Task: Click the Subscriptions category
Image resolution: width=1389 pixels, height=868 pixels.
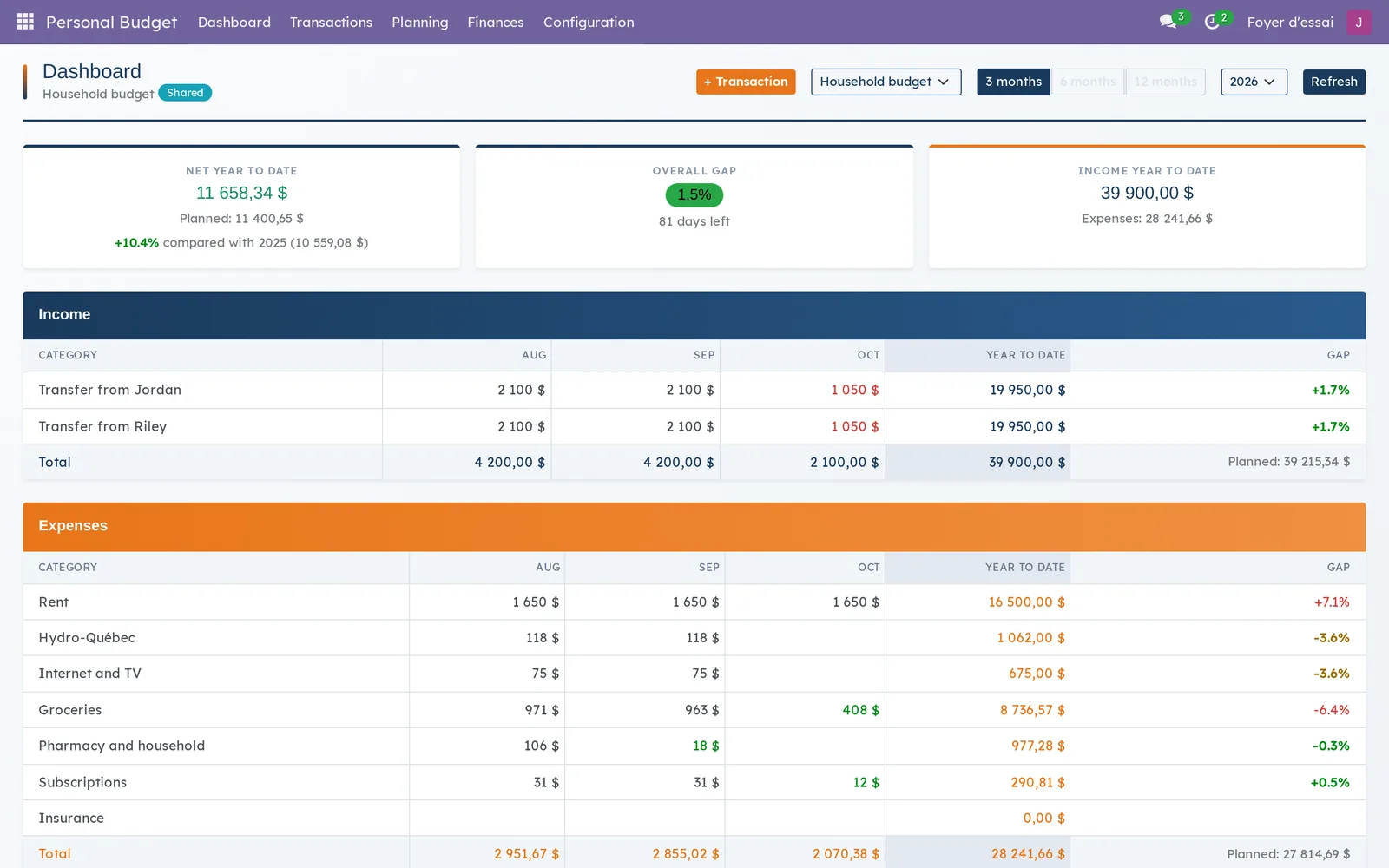Action: pos(82,782)
